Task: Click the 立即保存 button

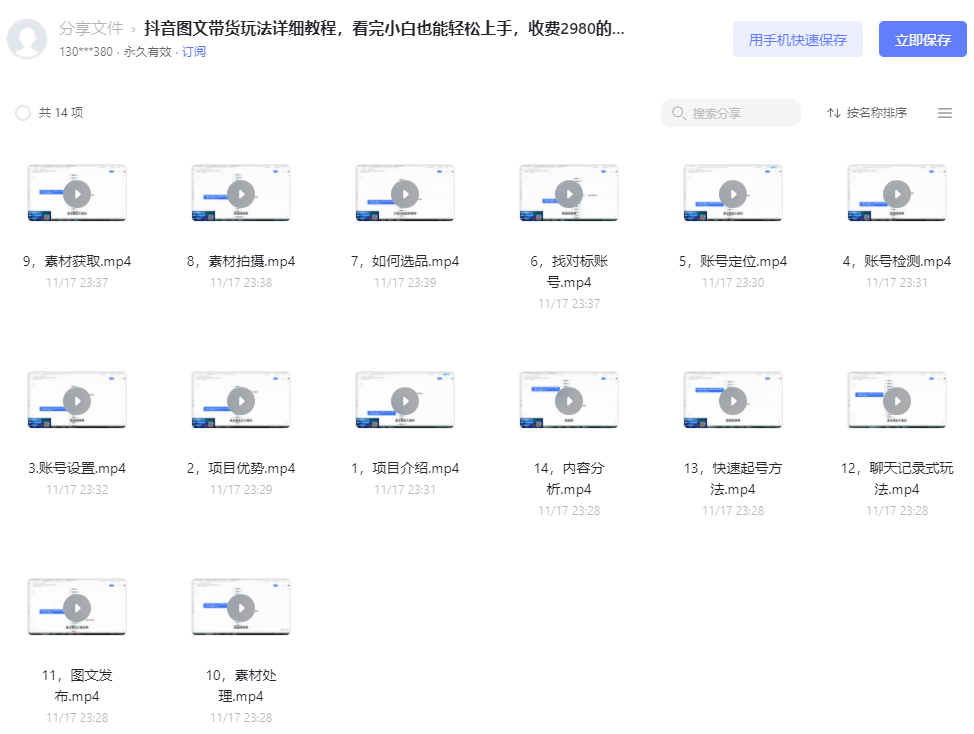Action: [x=922, y=39]
